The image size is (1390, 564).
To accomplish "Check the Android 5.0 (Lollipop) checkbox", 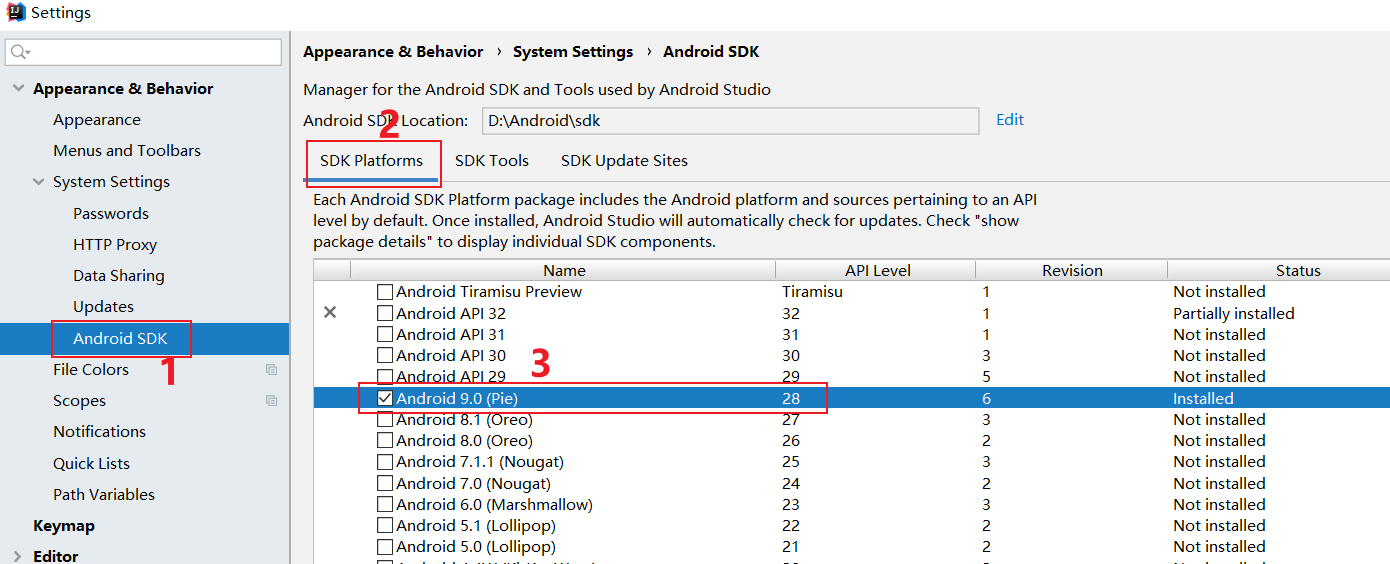I will tap(385, 547).
